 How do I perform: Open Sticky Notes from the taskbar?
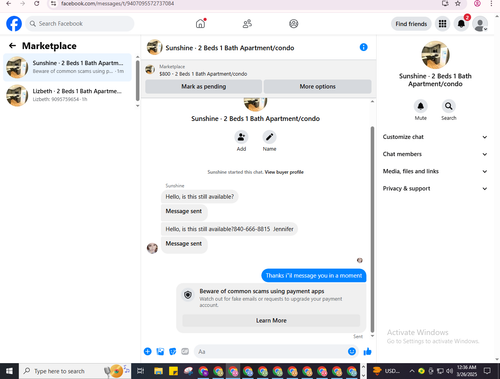[173, 371]
